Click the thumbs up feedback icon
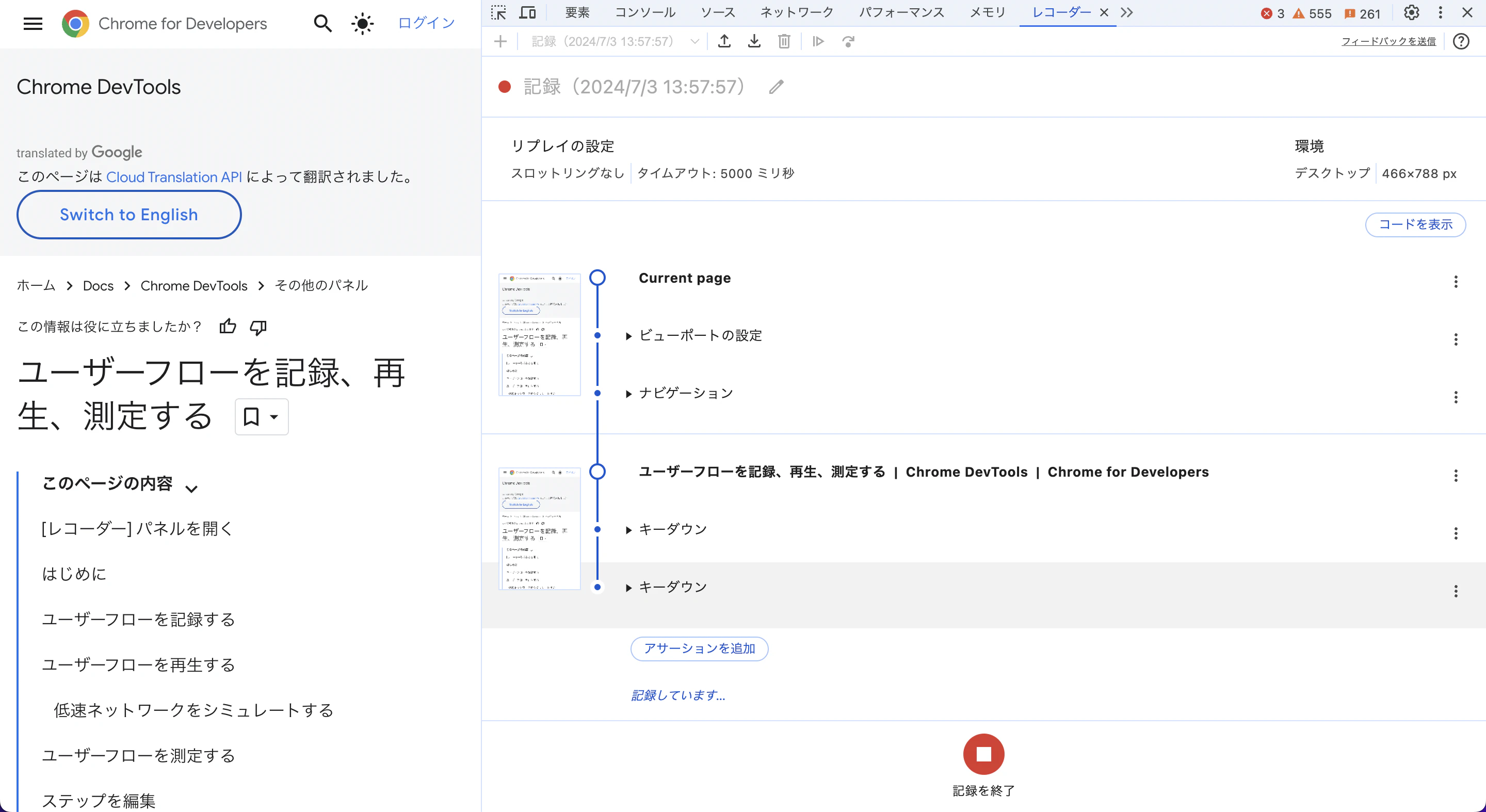 228,327
